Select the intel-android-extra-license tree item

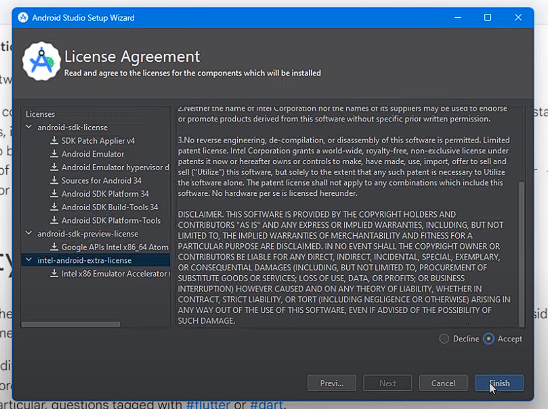(85, 260)
